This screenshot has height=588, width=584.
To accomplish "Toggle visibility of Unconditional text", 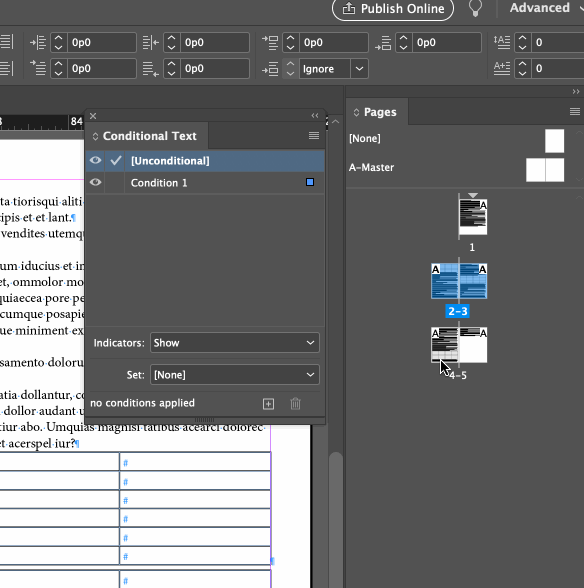I will coord(95,160).
